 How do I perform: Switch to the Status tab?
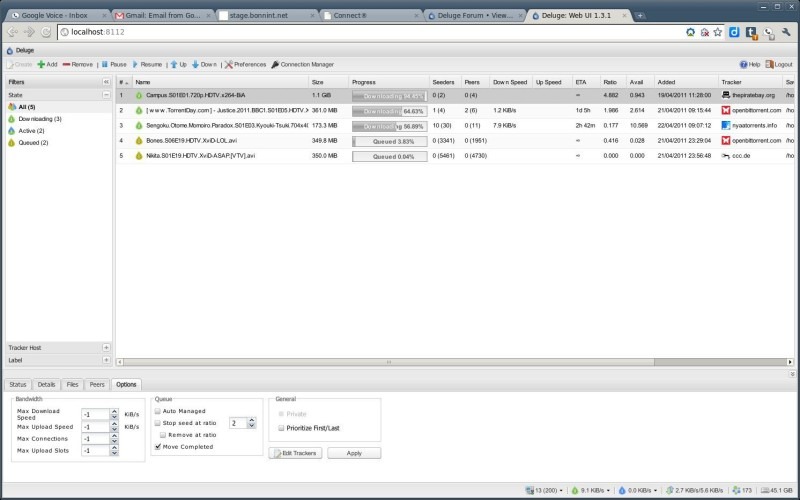18,385
